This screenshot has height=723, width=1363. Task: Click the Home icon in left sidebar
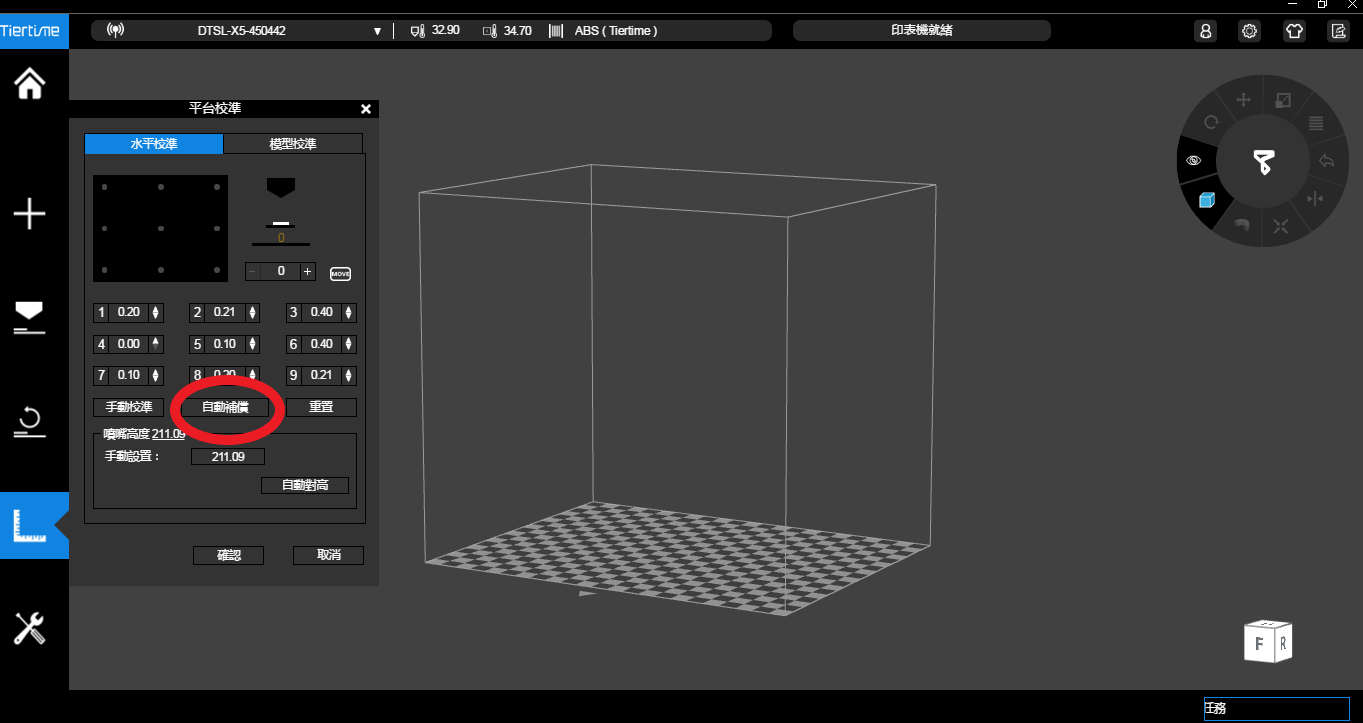pos(30,84)
